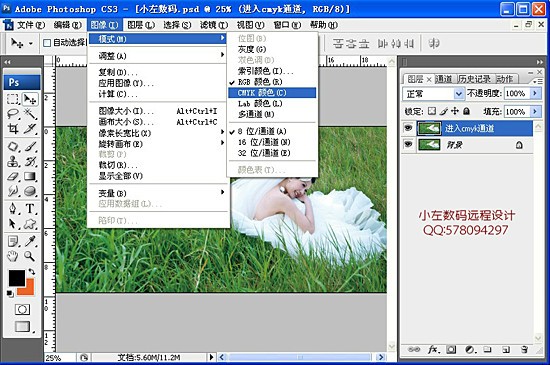Screen dimensions: 550x365
Task: Hide the 进入cmyk通道 layer with eye icon
Action: click(x=408, y=128)
